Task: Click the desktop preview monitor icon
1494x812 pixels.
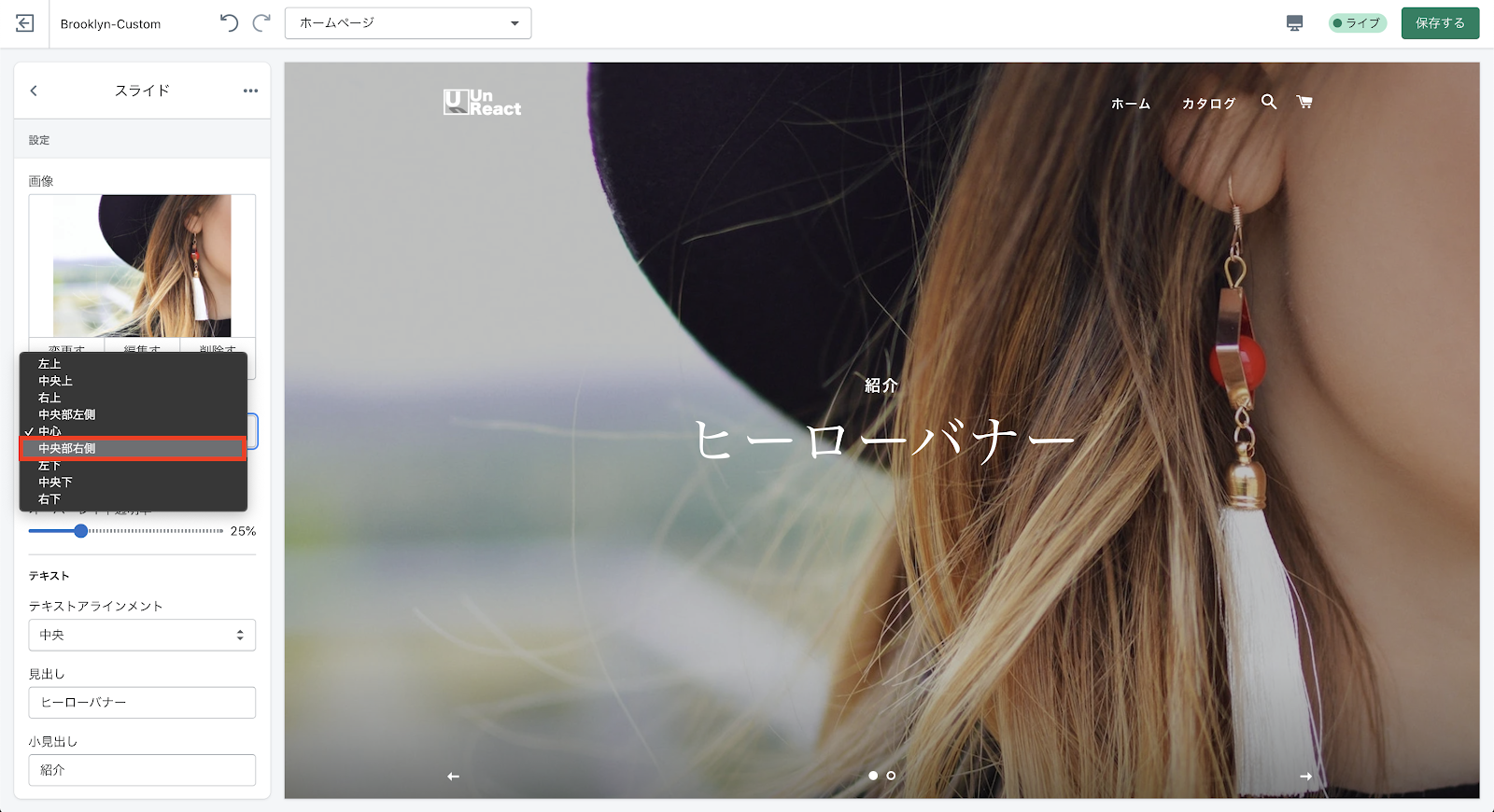Action: [x=1294, y=23]
